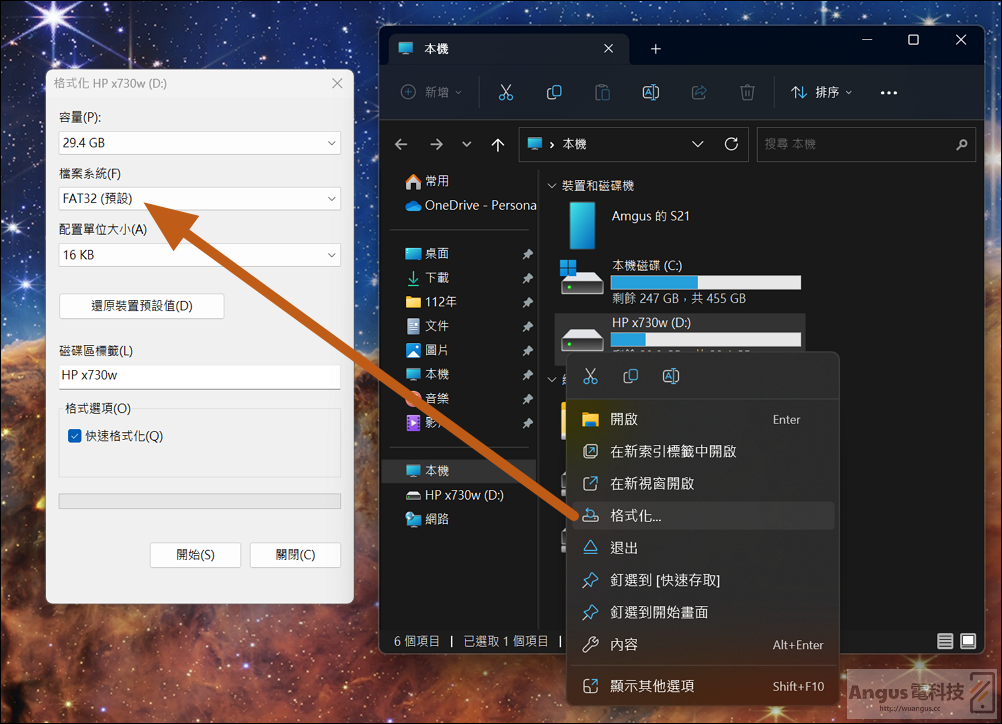Click the Copy icon in Explorer toolbar
The height and width of the screenshot is (724, 1002).
554,93
